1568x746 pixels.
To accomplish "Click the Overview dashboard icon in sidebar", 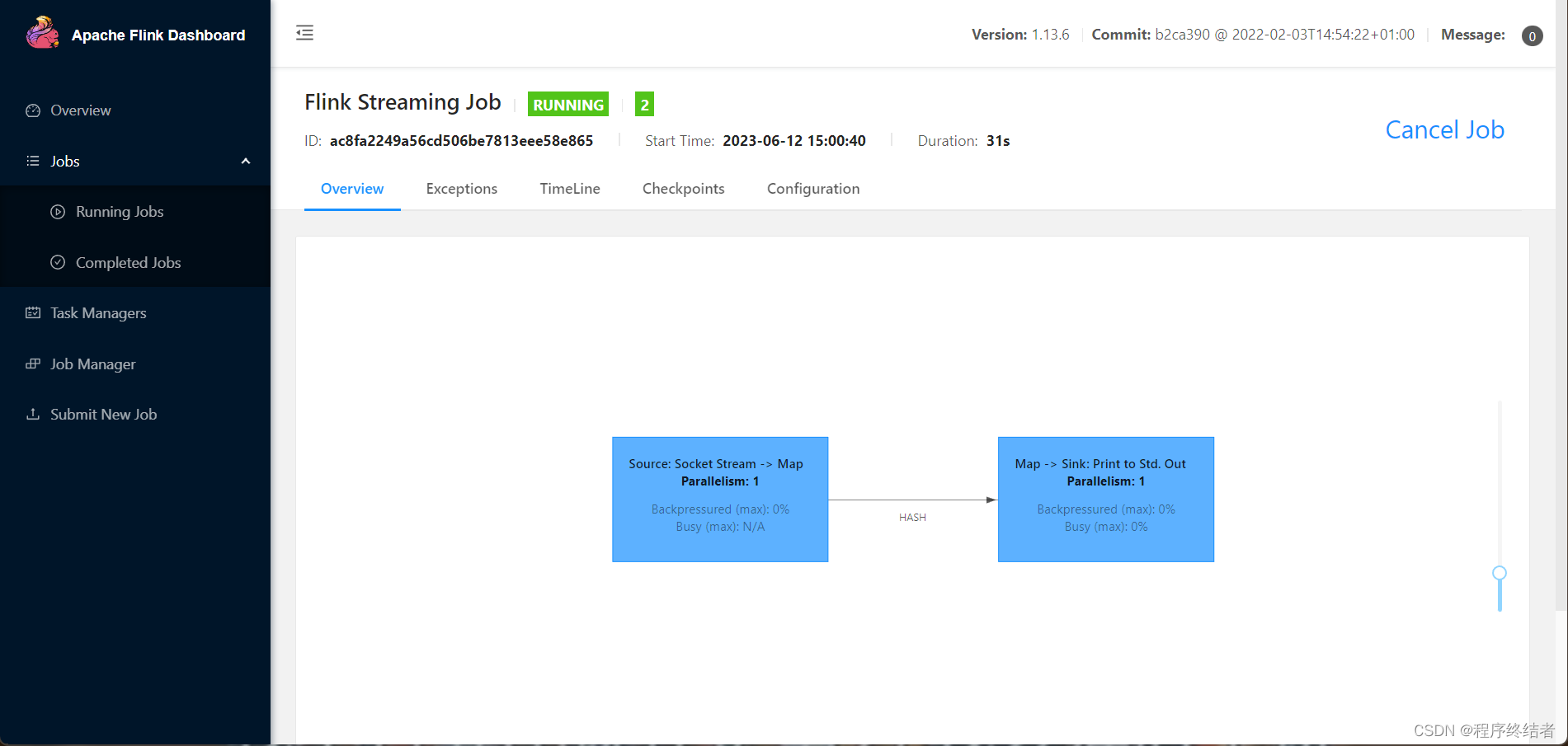I will (33, 110).
